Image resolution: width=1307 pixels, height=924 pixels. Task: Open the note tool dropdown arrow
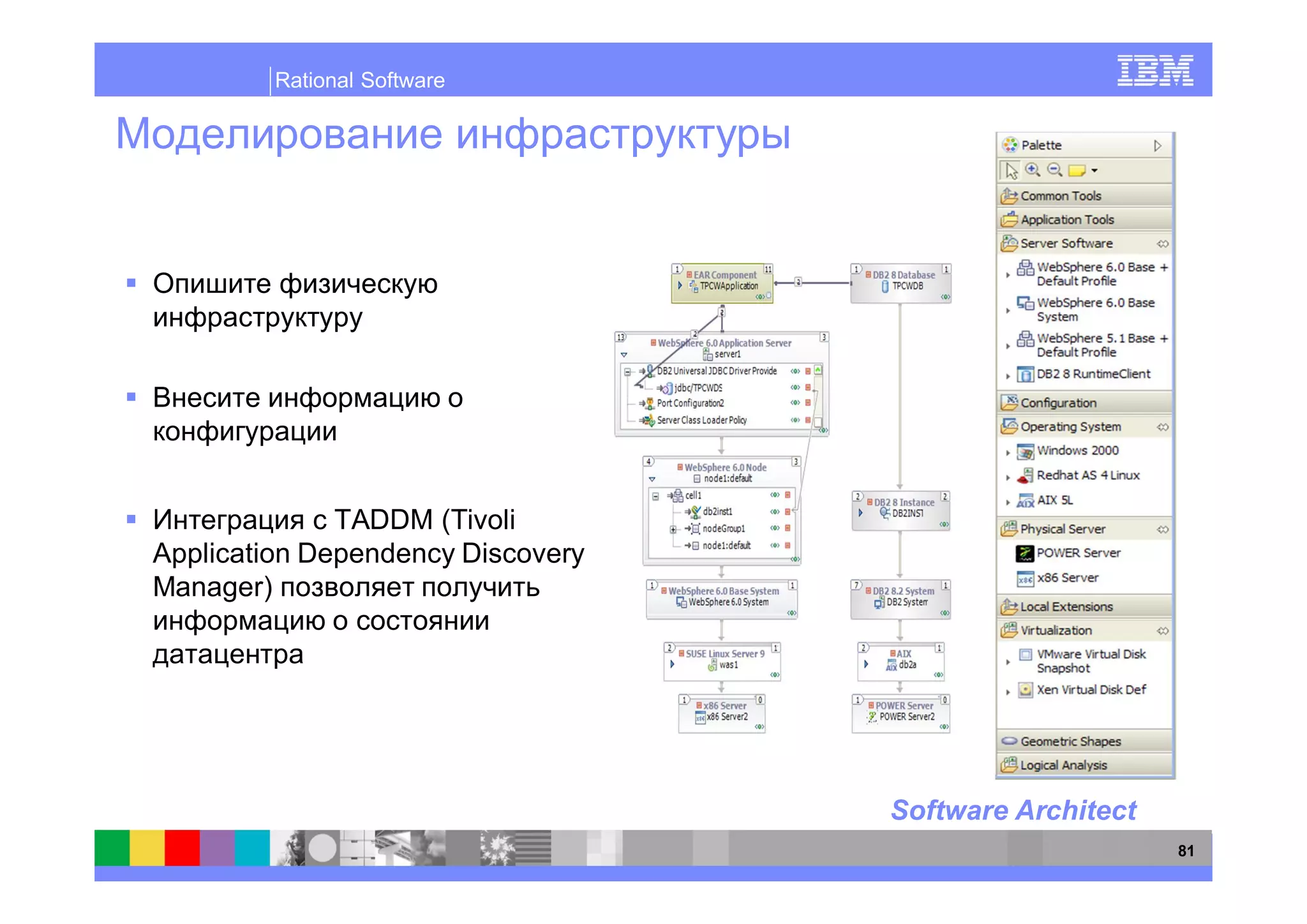pos(1094,170)
